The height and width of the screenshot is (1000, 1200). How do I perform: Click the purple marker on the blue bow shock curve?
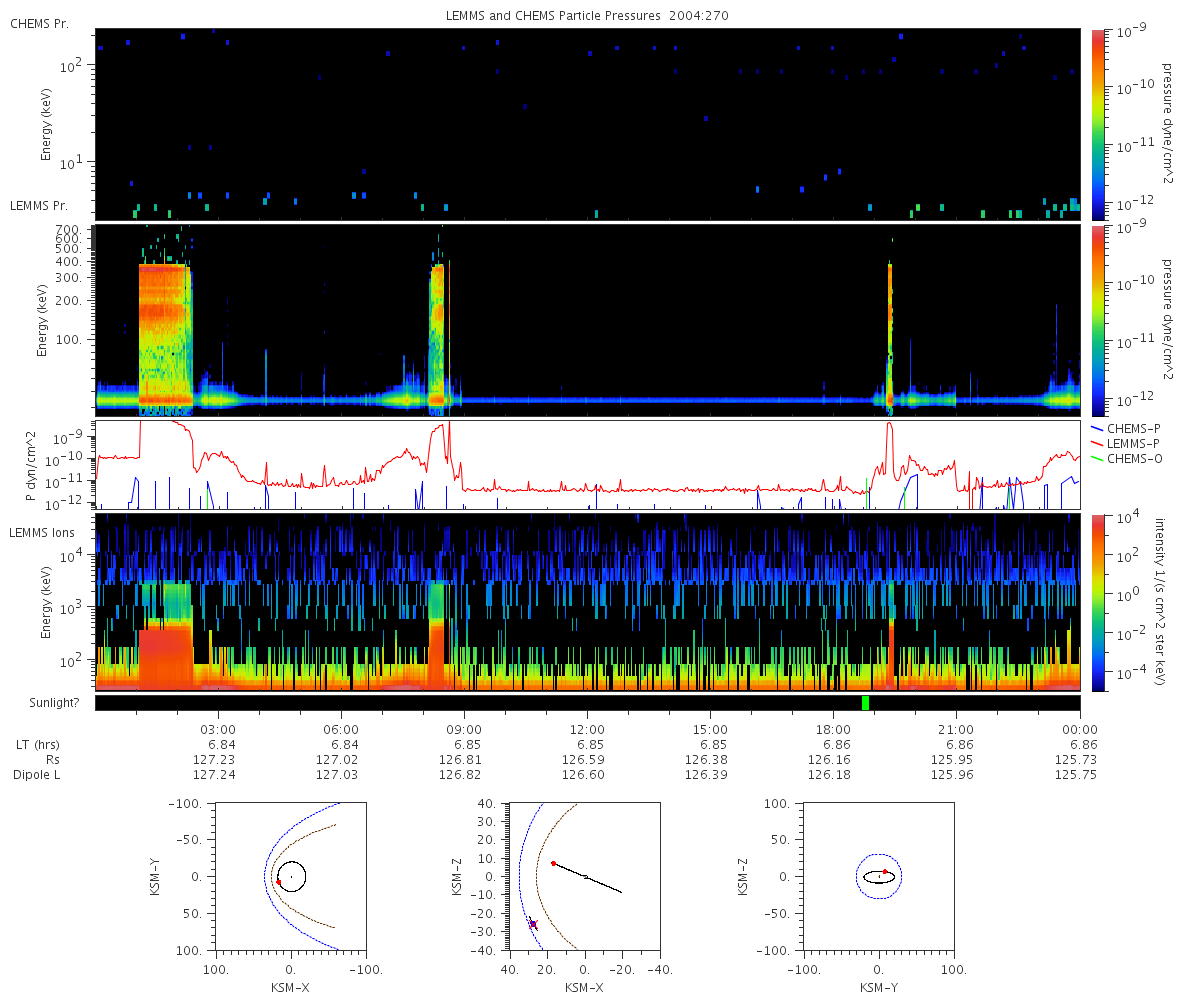point(533,925)
